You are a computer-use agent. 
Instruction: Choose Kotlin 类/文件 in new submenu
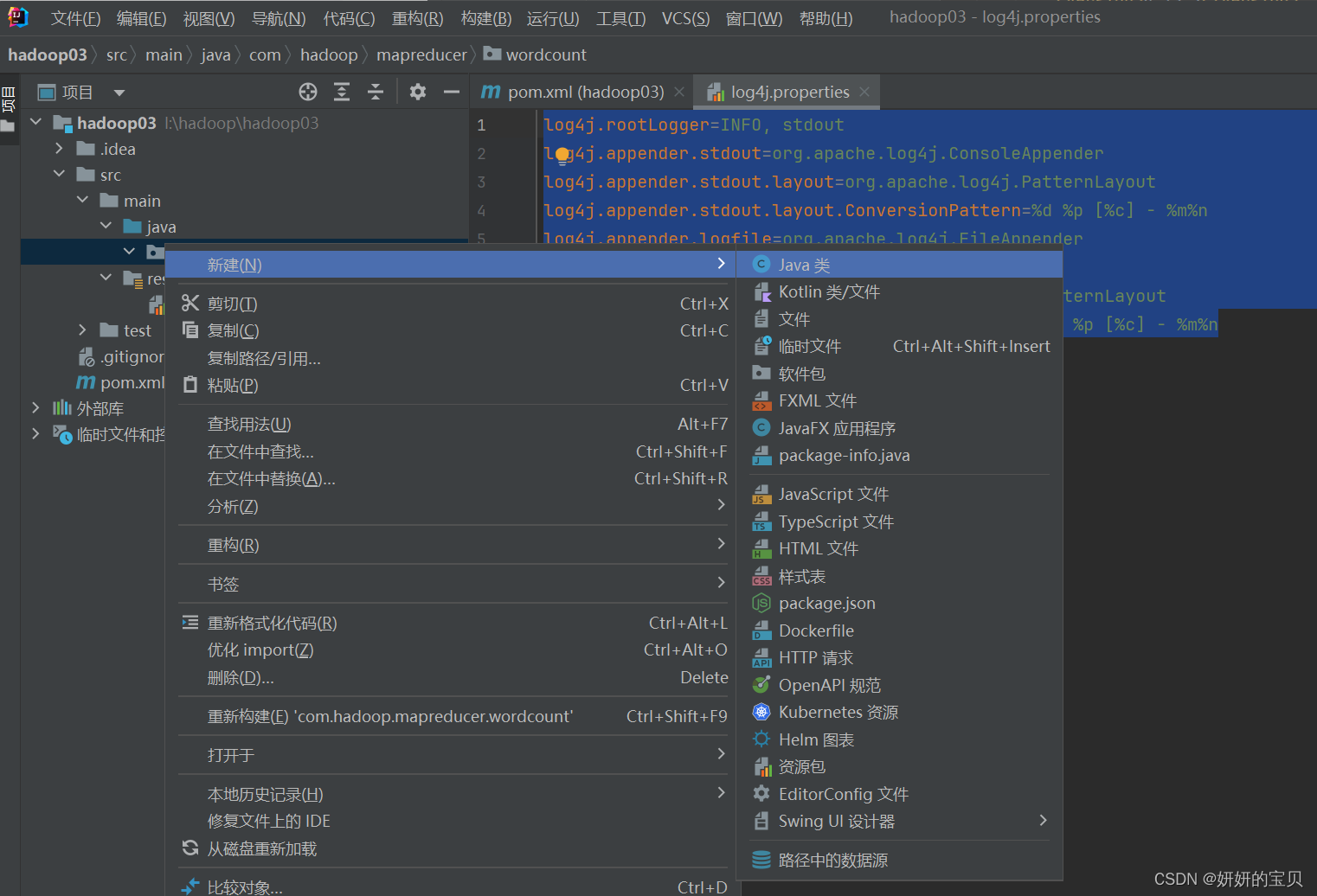(828, 292)
